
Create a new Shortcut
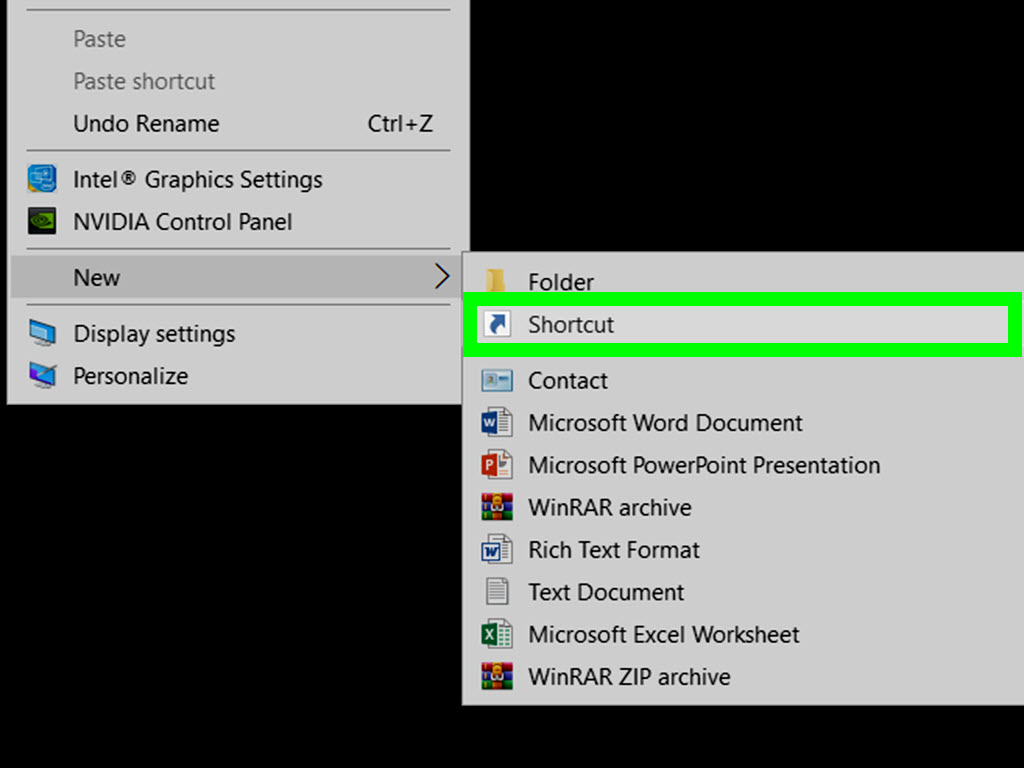coord(570,324)
